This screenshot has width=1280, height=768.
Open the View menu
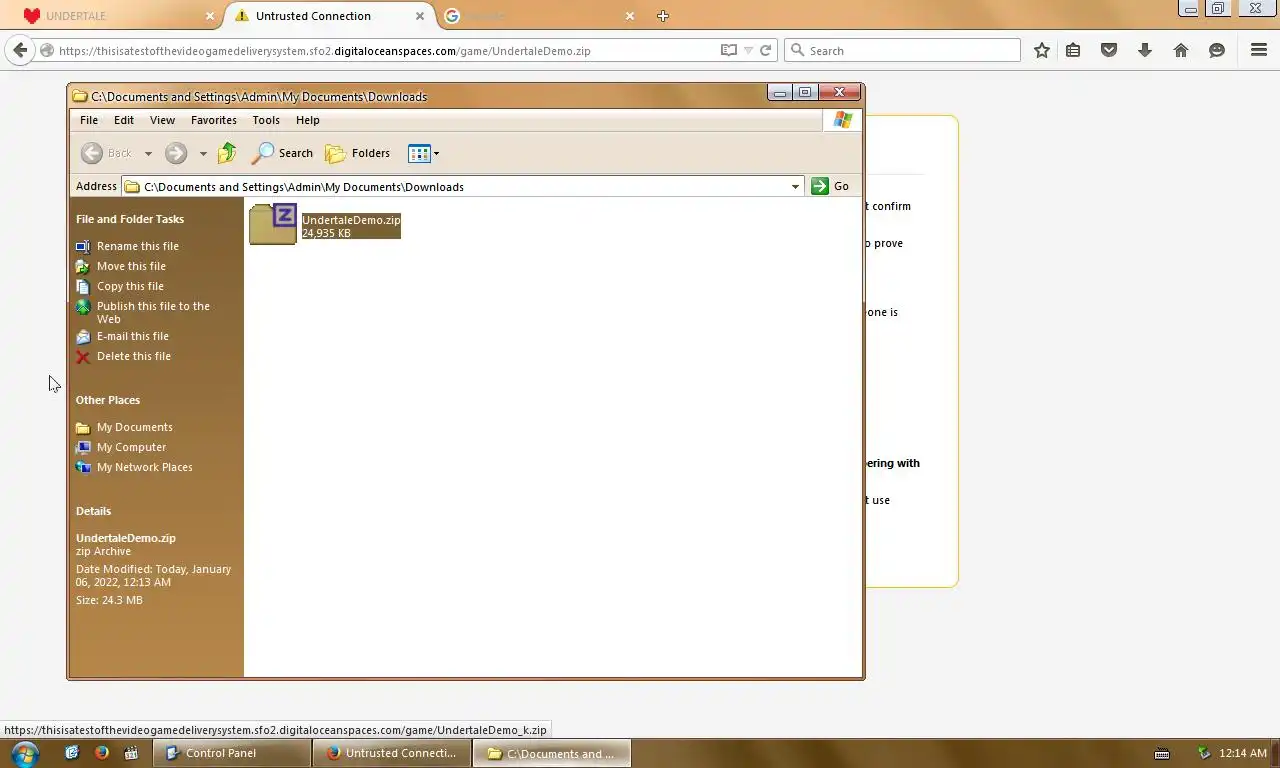point(162,120)
